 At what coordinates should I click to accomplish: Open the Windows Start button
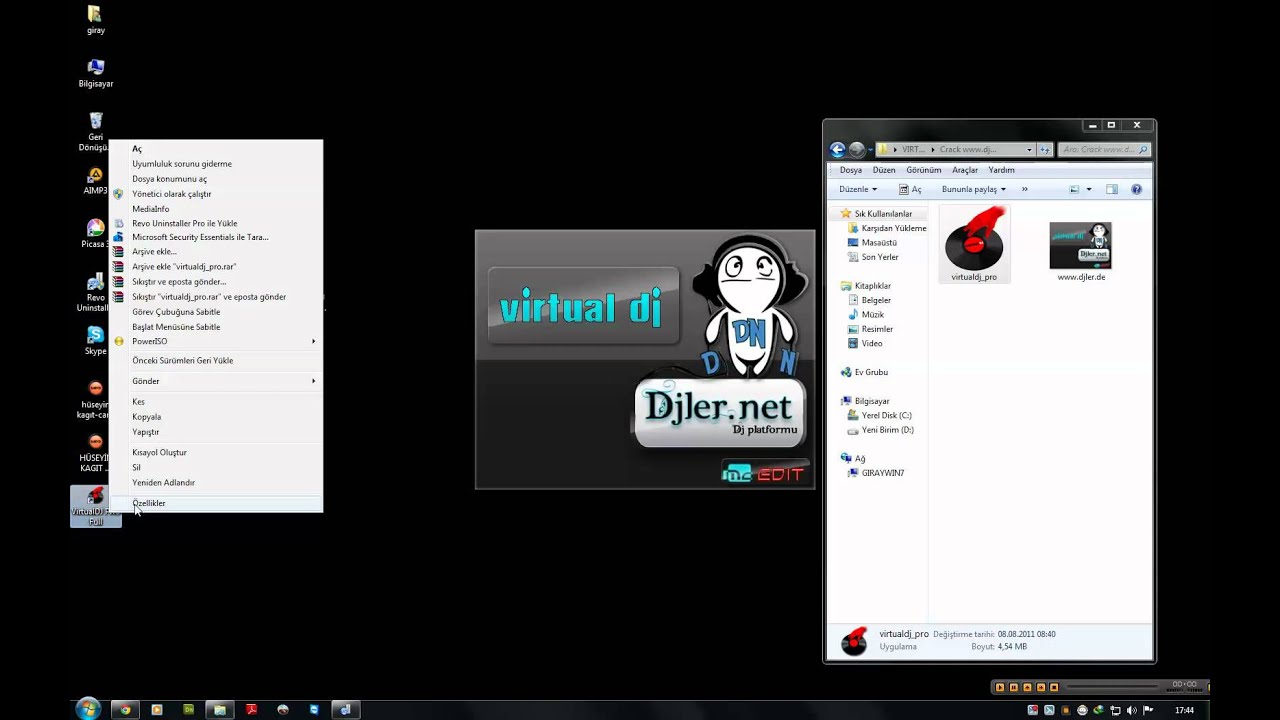pyautogui.click(x=88, y=709)
